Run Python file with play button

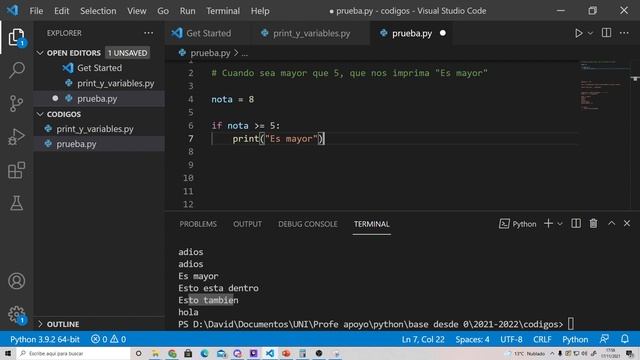click(578, 33)
